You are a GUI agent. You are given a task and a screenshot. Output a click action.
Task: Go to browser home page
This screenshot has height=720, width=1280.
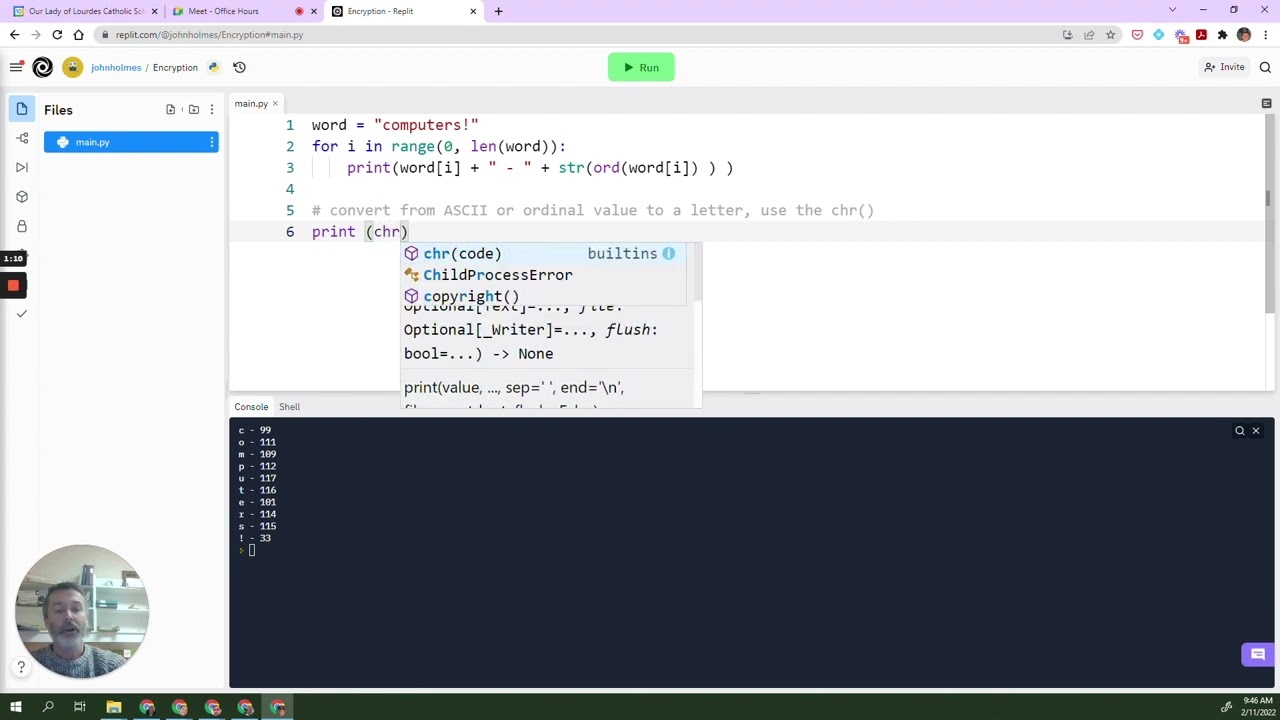[79, 35]
